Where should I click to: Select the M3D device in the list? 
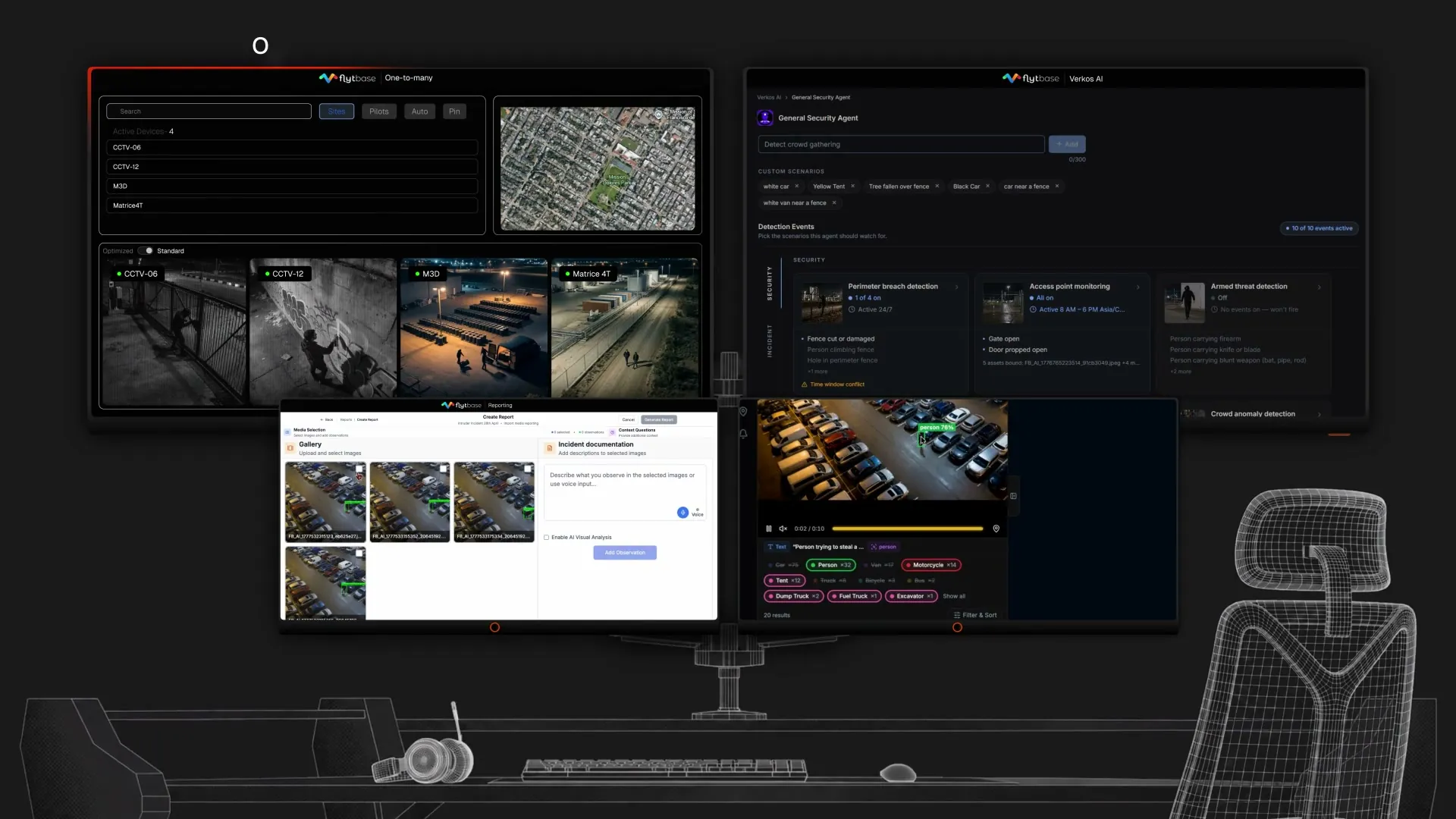pos(292,186)
